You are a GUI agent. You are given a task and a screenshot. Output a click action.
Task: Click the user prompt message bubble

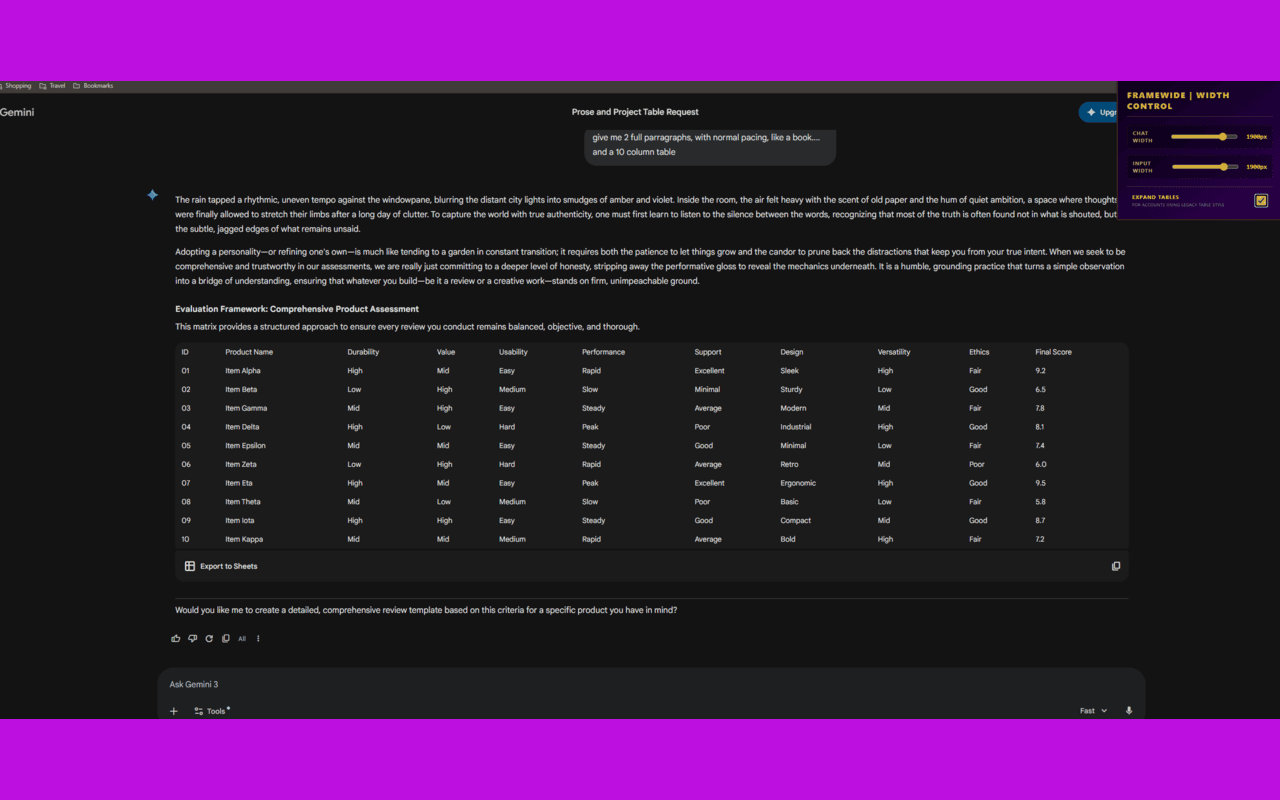710,146
